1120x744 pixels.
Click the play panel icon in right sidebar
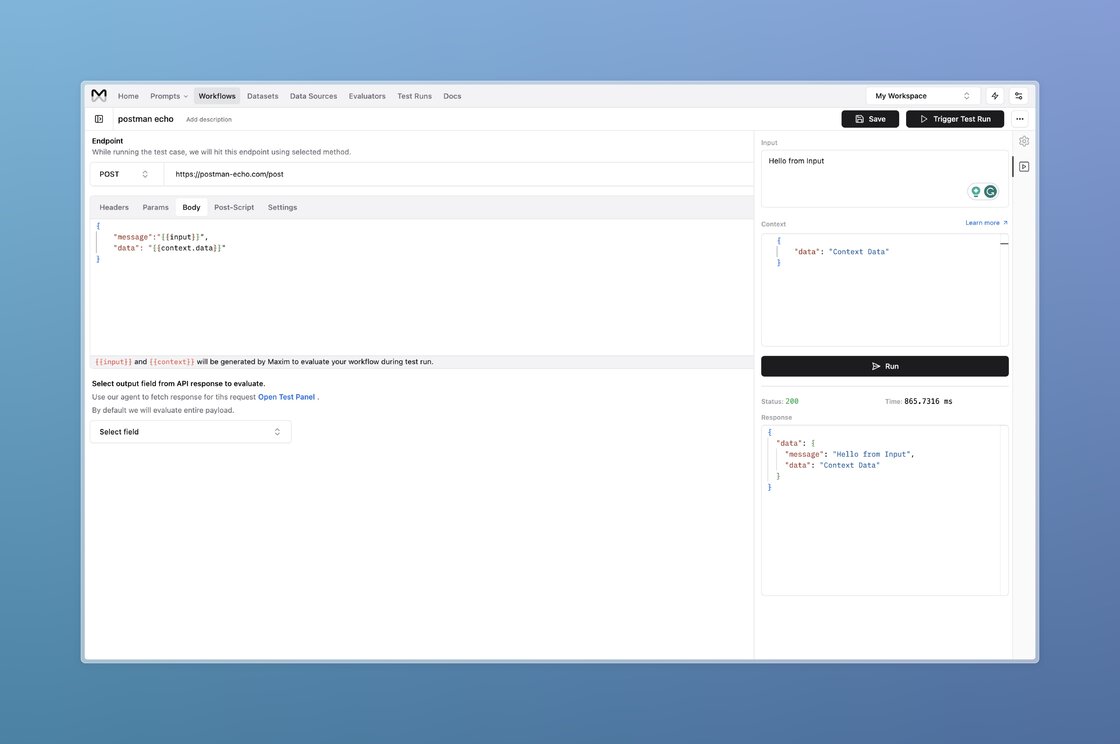pos(1024,166)
